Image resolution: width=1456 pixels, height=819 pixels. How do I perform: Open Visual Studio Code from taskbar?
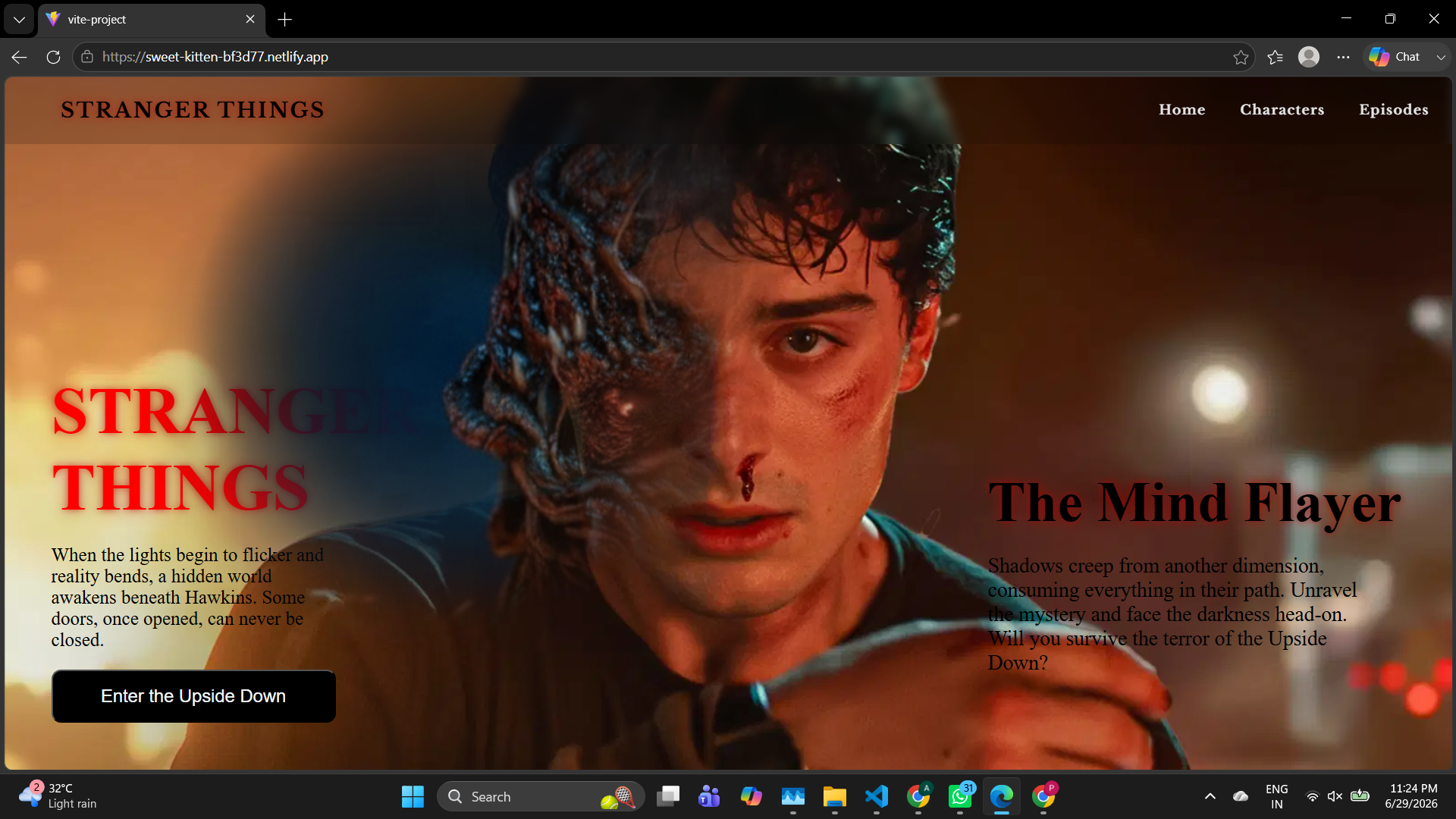877,796
